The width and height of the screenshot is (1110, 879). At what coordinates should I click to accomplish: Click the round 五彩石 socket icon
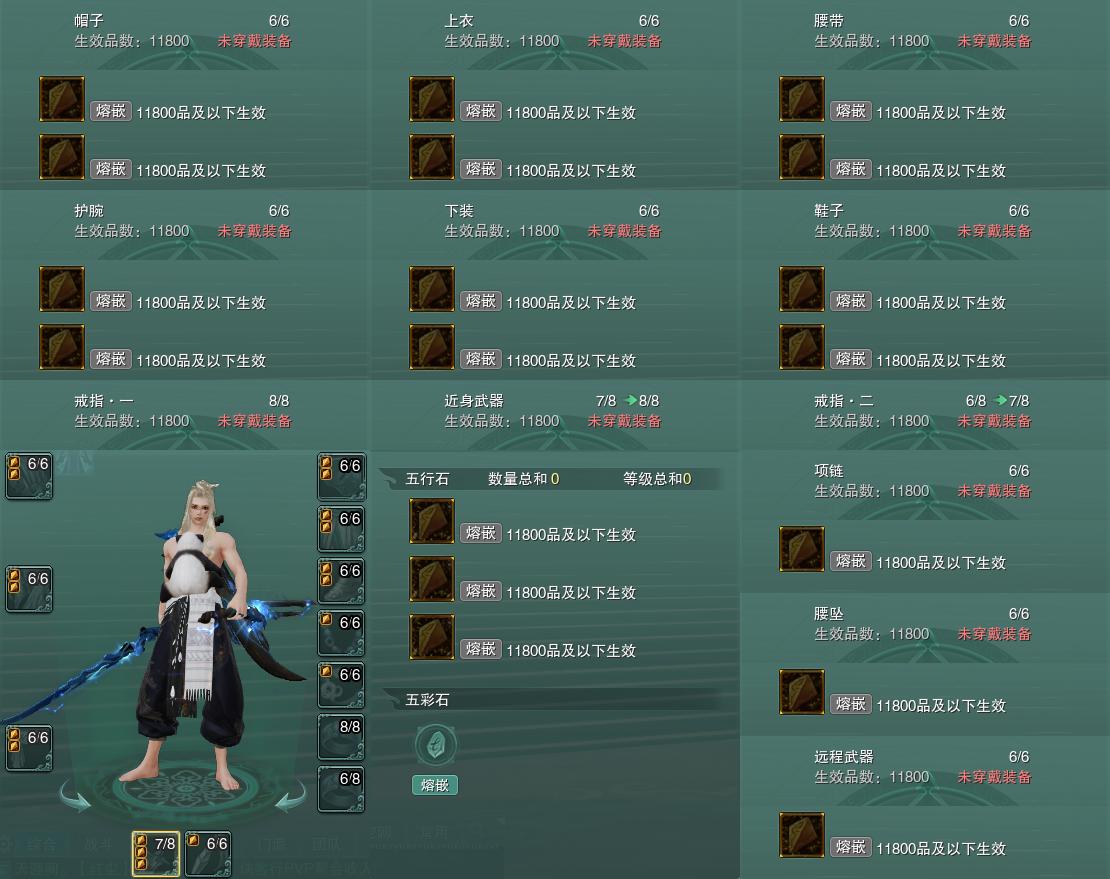pyautogui.click(x=435, y=745)
